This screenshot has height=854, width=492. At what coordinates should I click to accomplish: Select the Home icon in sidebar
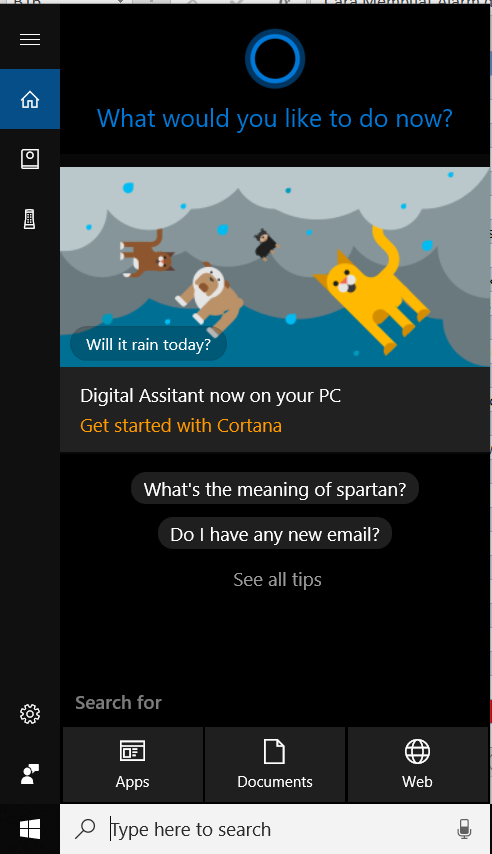point(30,99)
